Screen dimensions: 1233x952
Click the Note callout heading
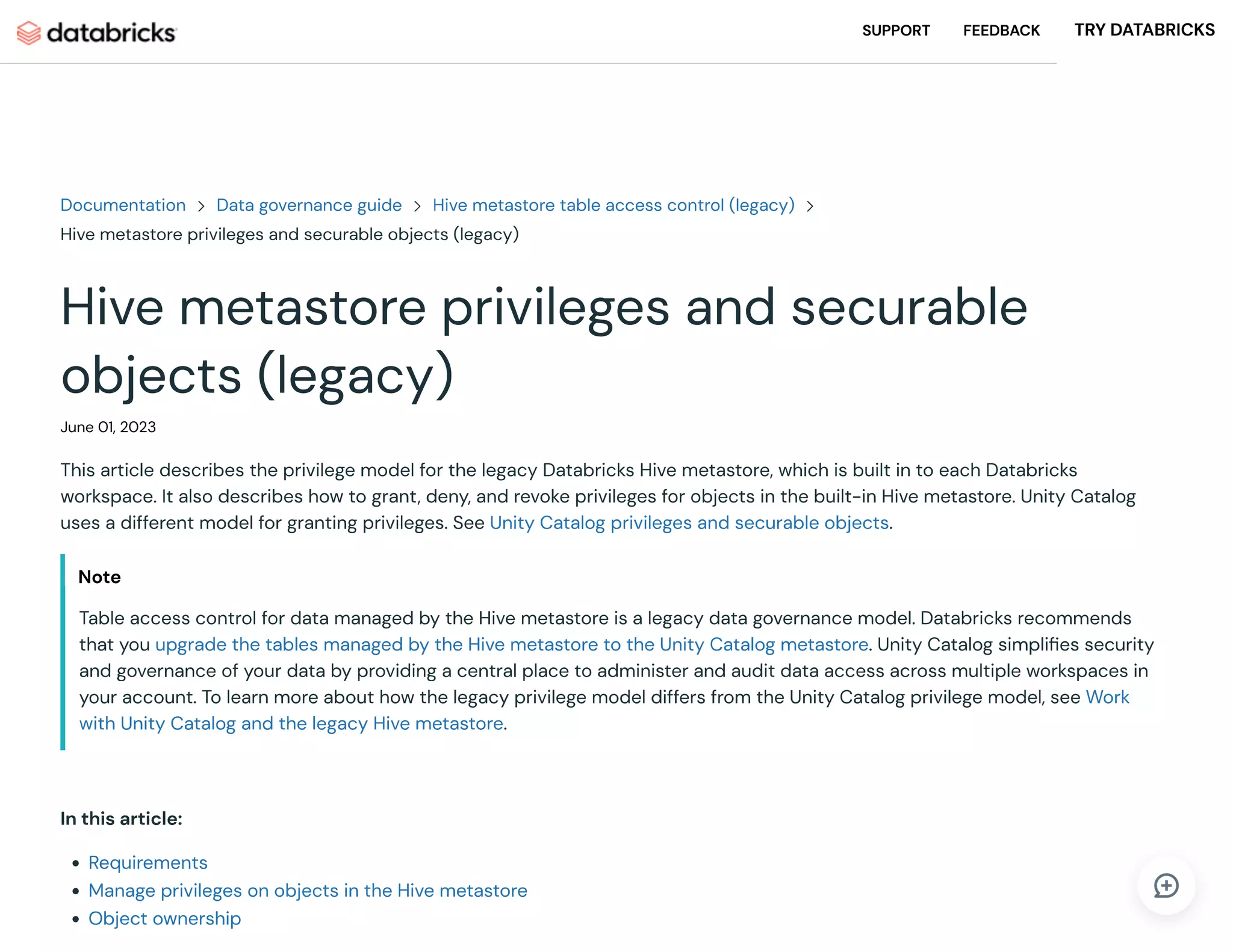(100, 577)
